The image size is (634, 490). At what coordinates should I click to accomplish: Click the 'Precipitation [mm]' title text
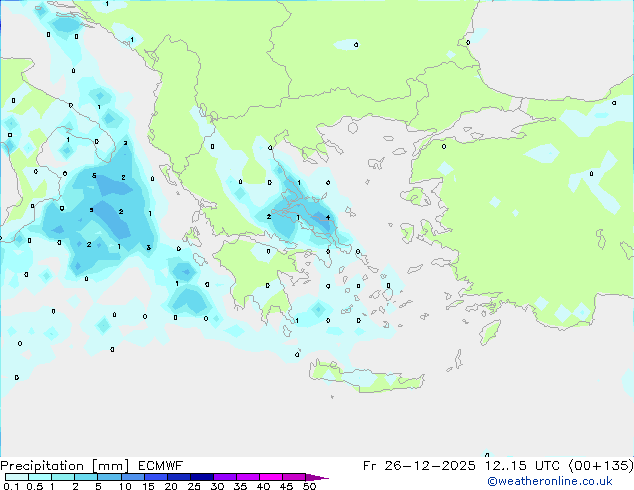tap(65, 466)
